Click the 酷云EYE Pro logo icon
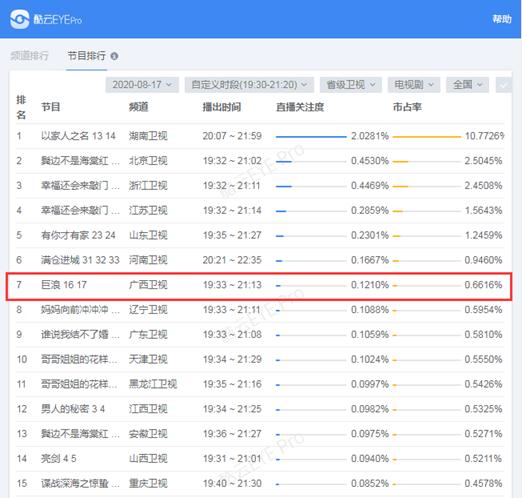 click(x=19, y=19)
